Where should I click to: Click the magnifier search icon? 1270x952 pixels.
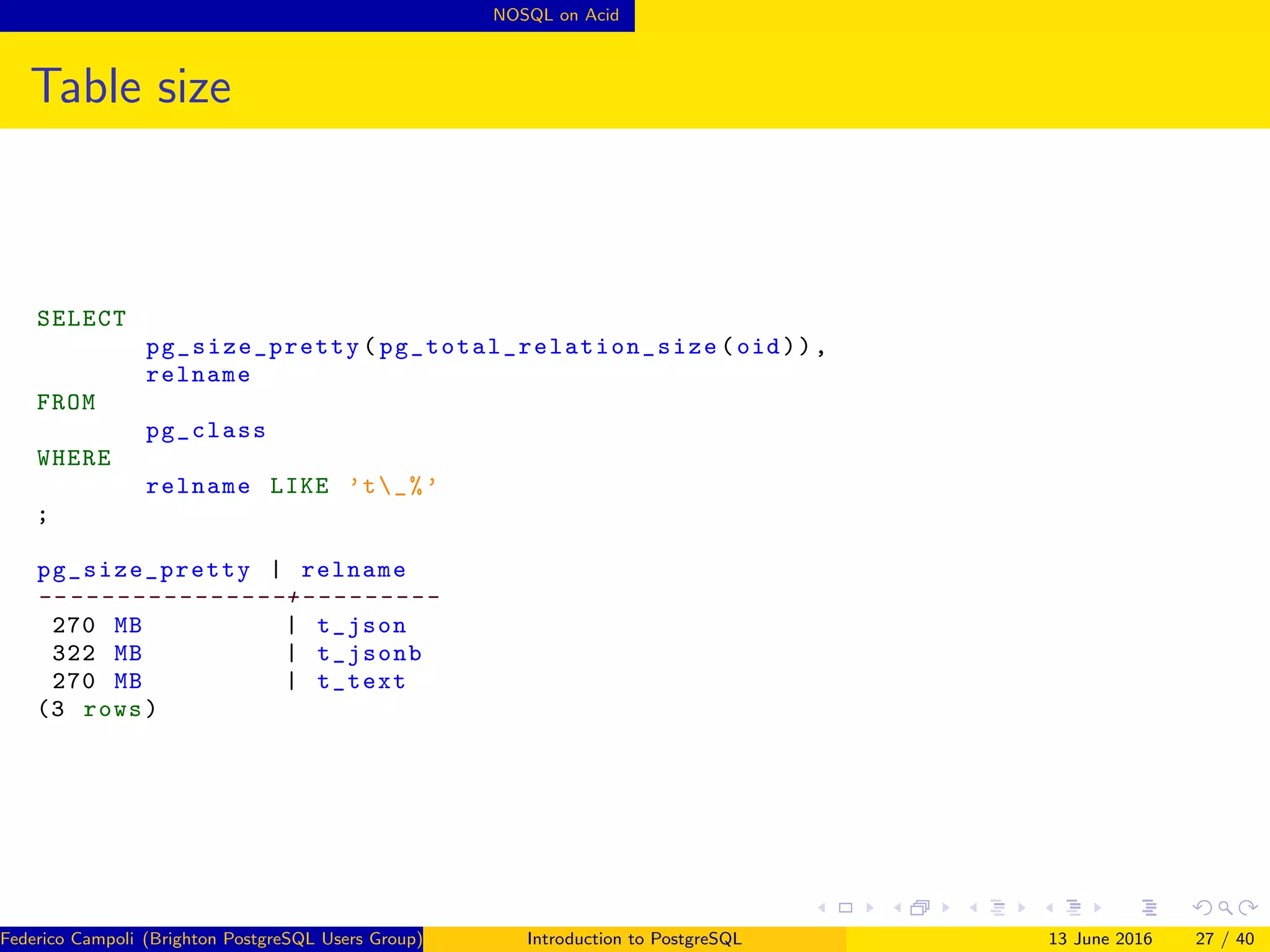pos(1225,908)
